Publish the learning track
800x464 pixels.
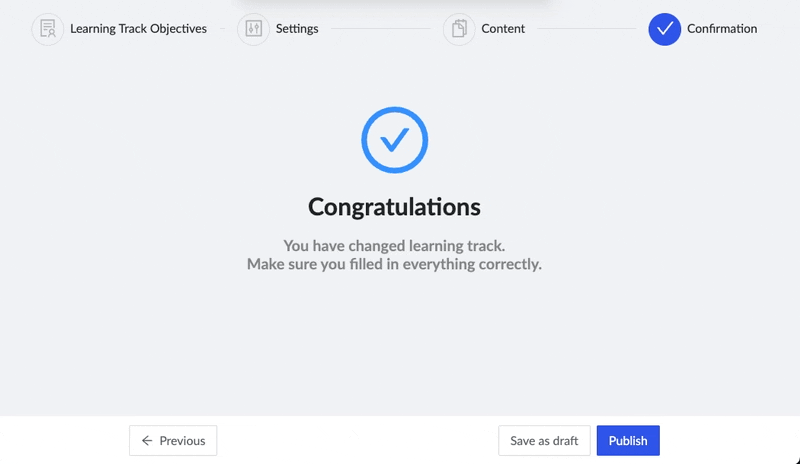click(628, 441)
